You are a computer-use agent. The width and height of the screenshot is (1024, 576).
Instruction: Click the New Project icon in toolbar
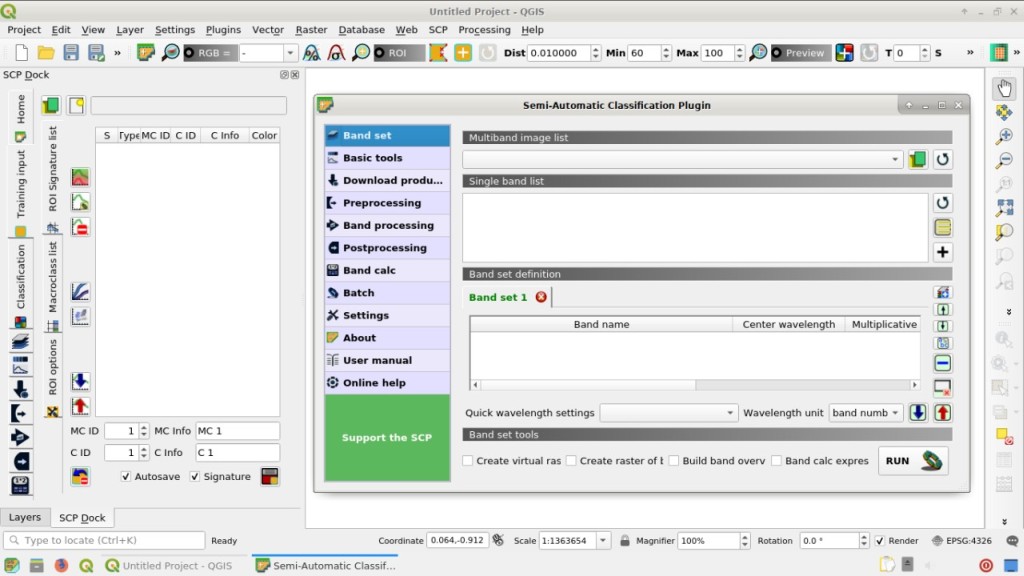(22, 53)
